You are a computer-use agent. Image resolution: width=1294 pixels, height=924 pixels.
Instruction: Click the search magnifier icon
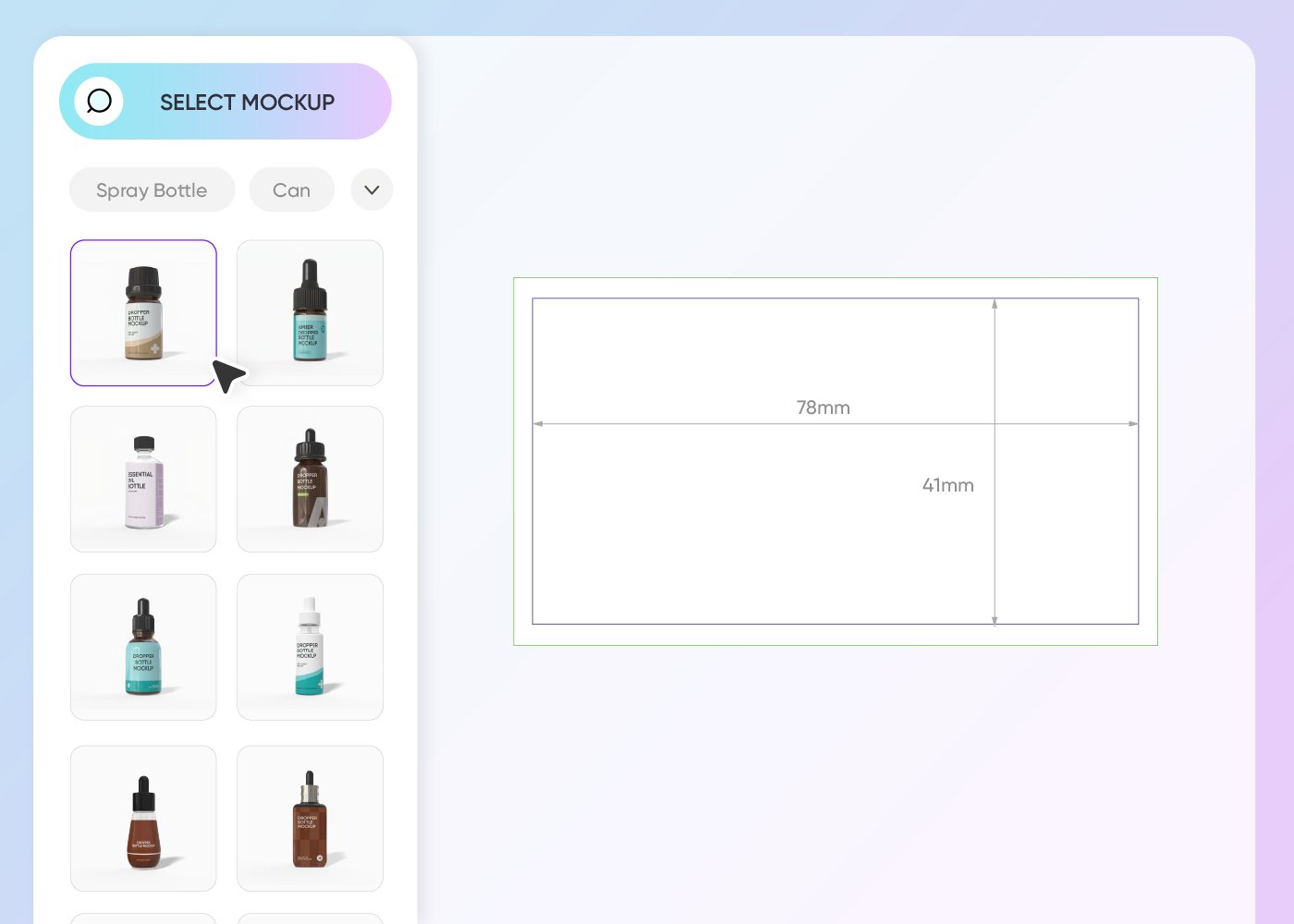pyautogui.click(x=99, y=102)
